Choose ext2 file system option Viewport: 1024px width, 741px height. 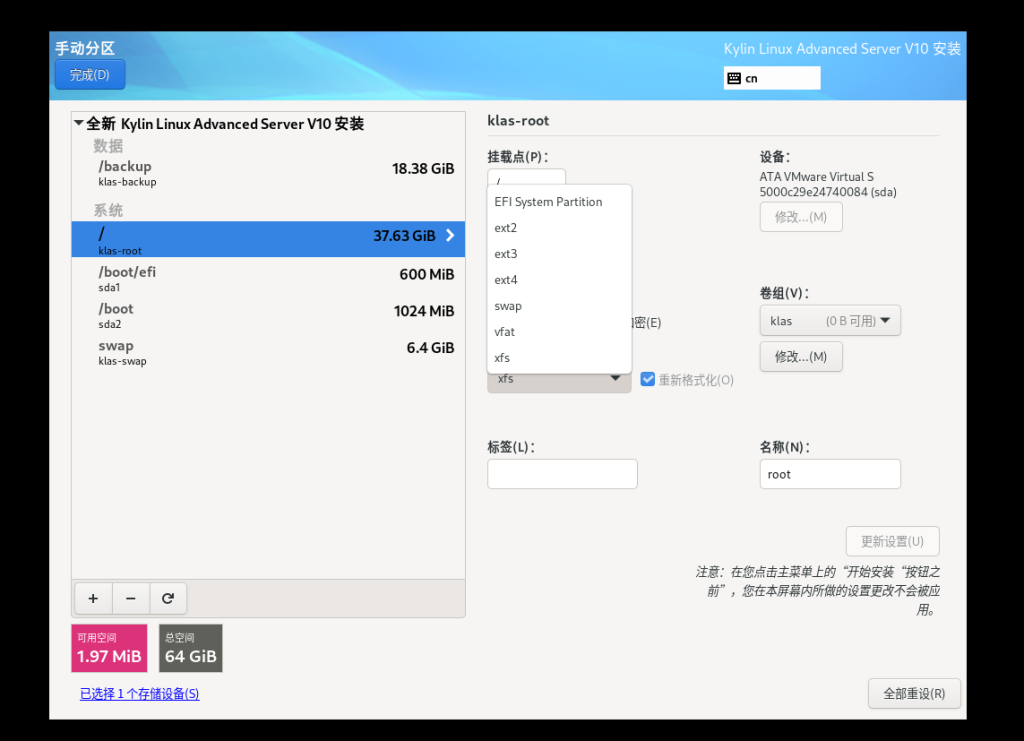[559, 228]
